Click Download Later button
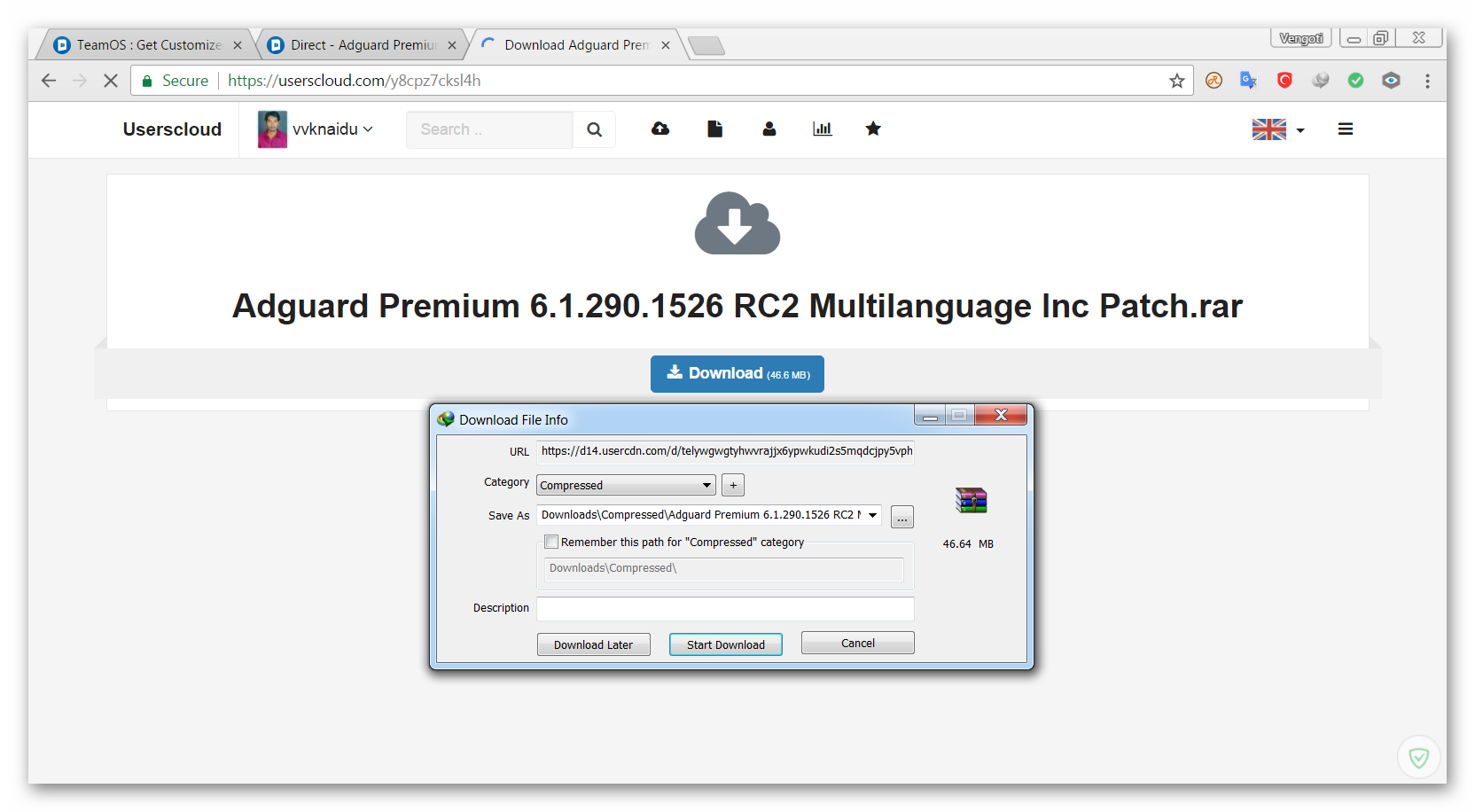The width and height of the screenshot is (1475, 812). (594, 644)
